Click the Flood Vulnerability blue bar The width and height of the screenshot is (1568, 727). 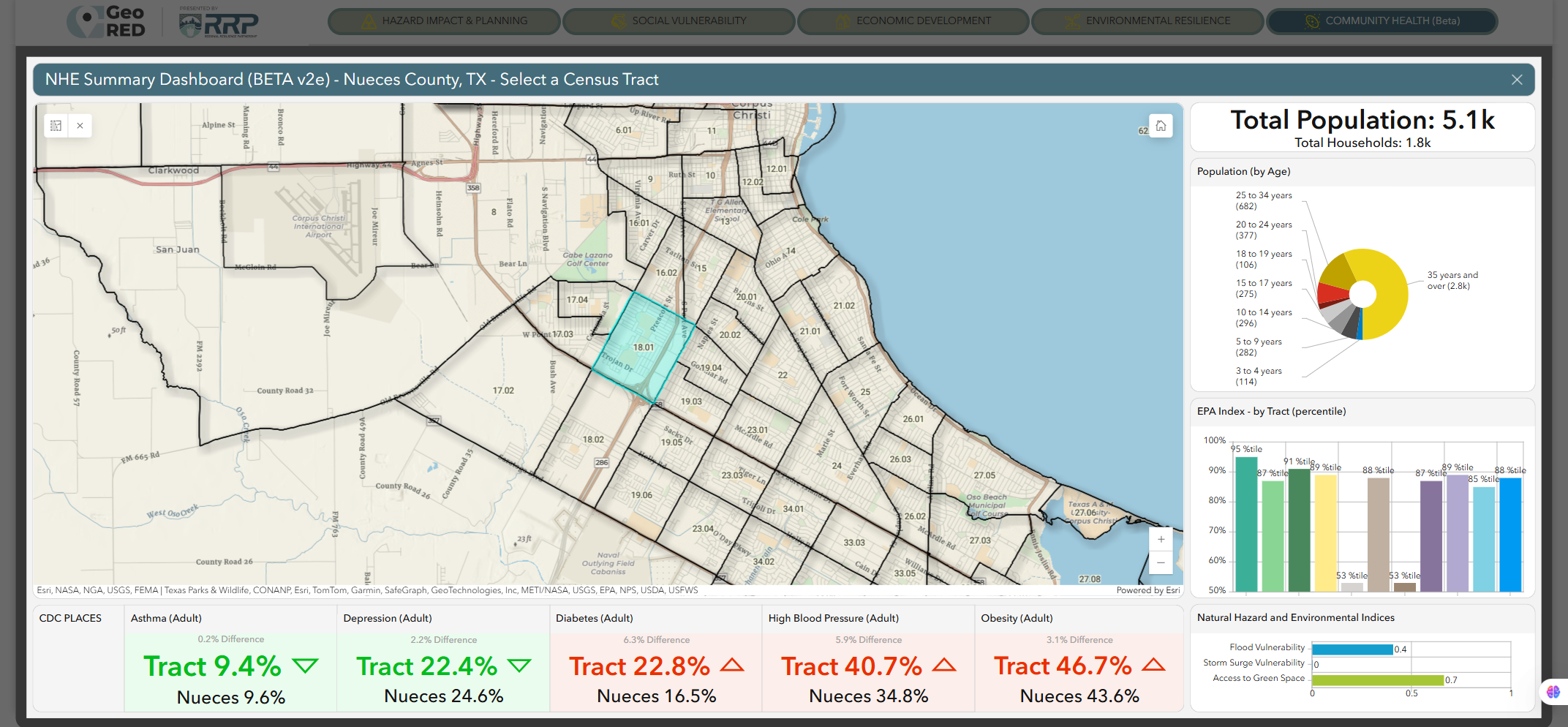point(1352,649)
